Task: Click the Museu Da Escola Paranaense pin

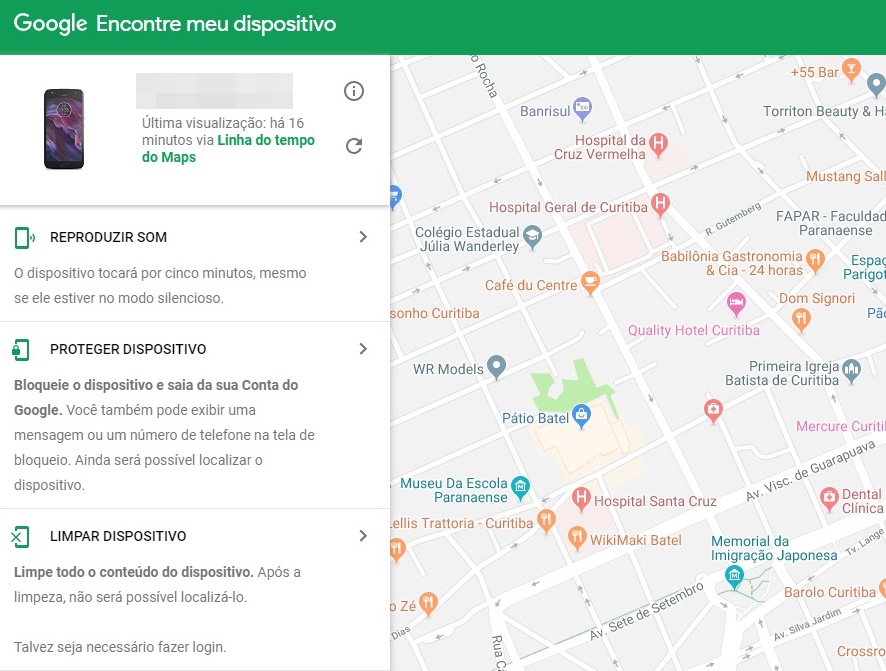Action: point(520,487)
